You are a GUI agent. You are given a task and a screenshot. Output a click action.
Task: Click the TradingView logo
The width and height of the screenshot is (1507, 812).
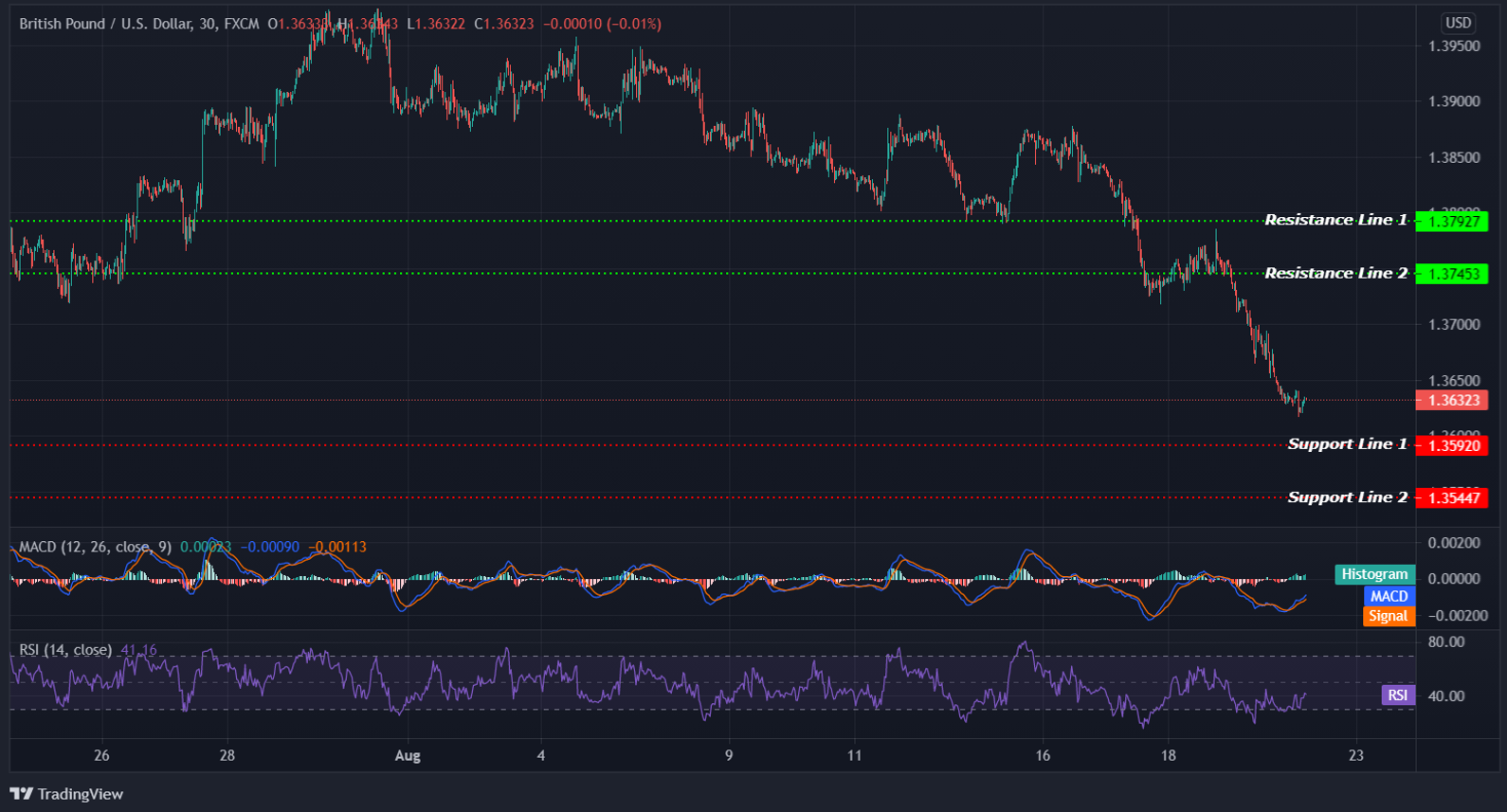click(67, 794)
